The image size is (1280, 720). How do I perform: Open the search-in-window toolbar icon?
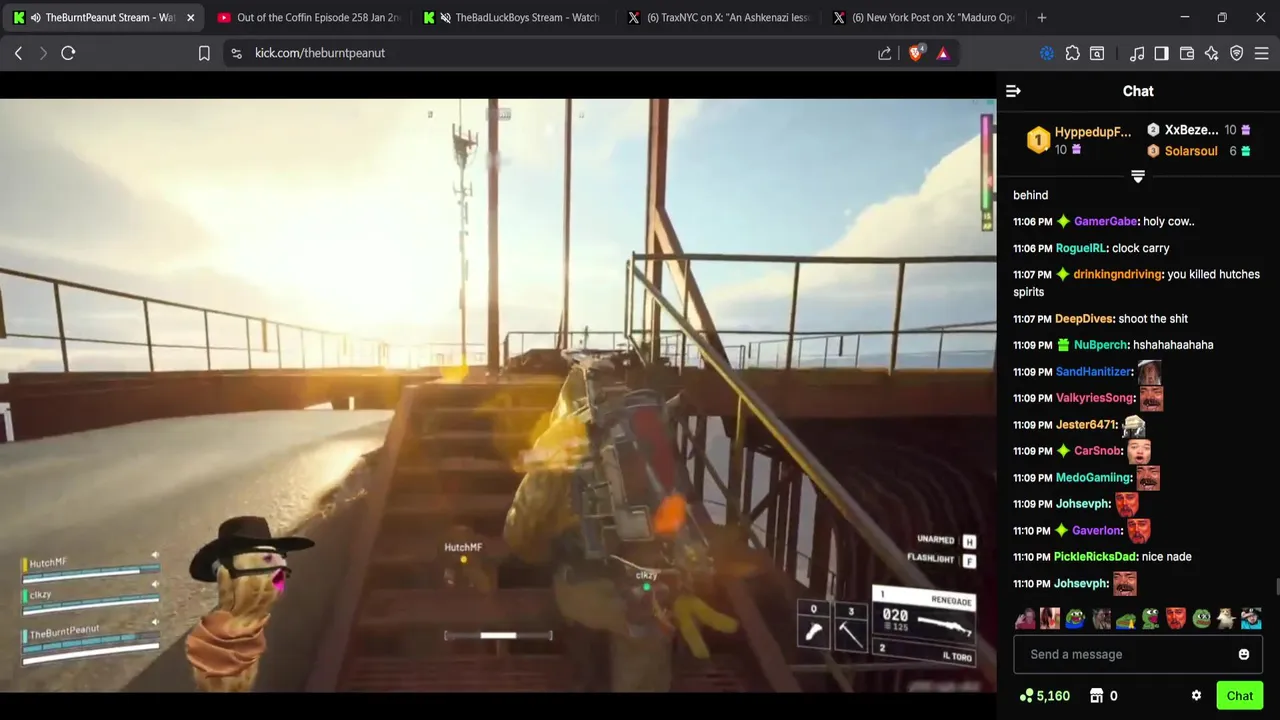(x=1097, y=53)
